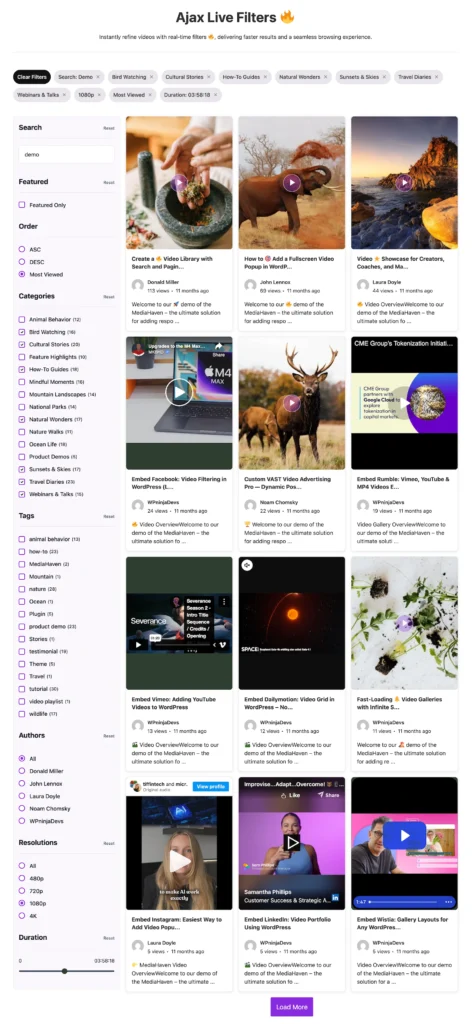The width and height of the screenshot is (472, 1024).
Task: Remove the 'Search: Demo' filter chip
Action: [x=98, y=77]
